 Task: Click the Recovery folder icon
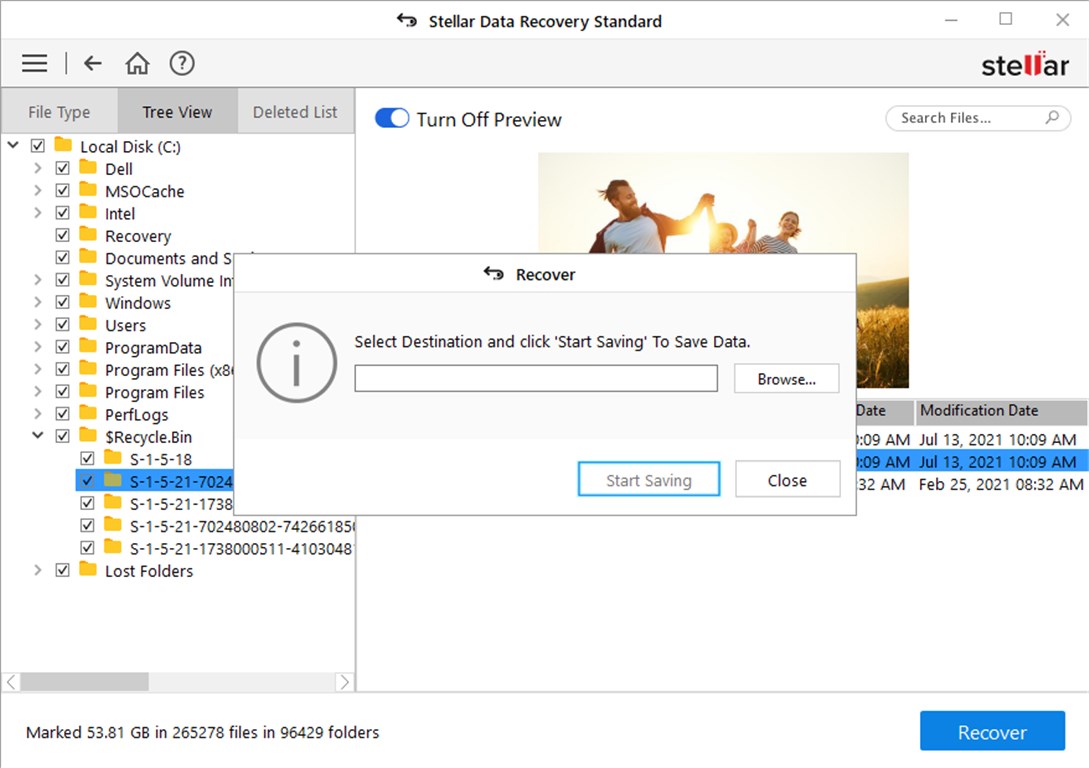click(x=88, y=233)
